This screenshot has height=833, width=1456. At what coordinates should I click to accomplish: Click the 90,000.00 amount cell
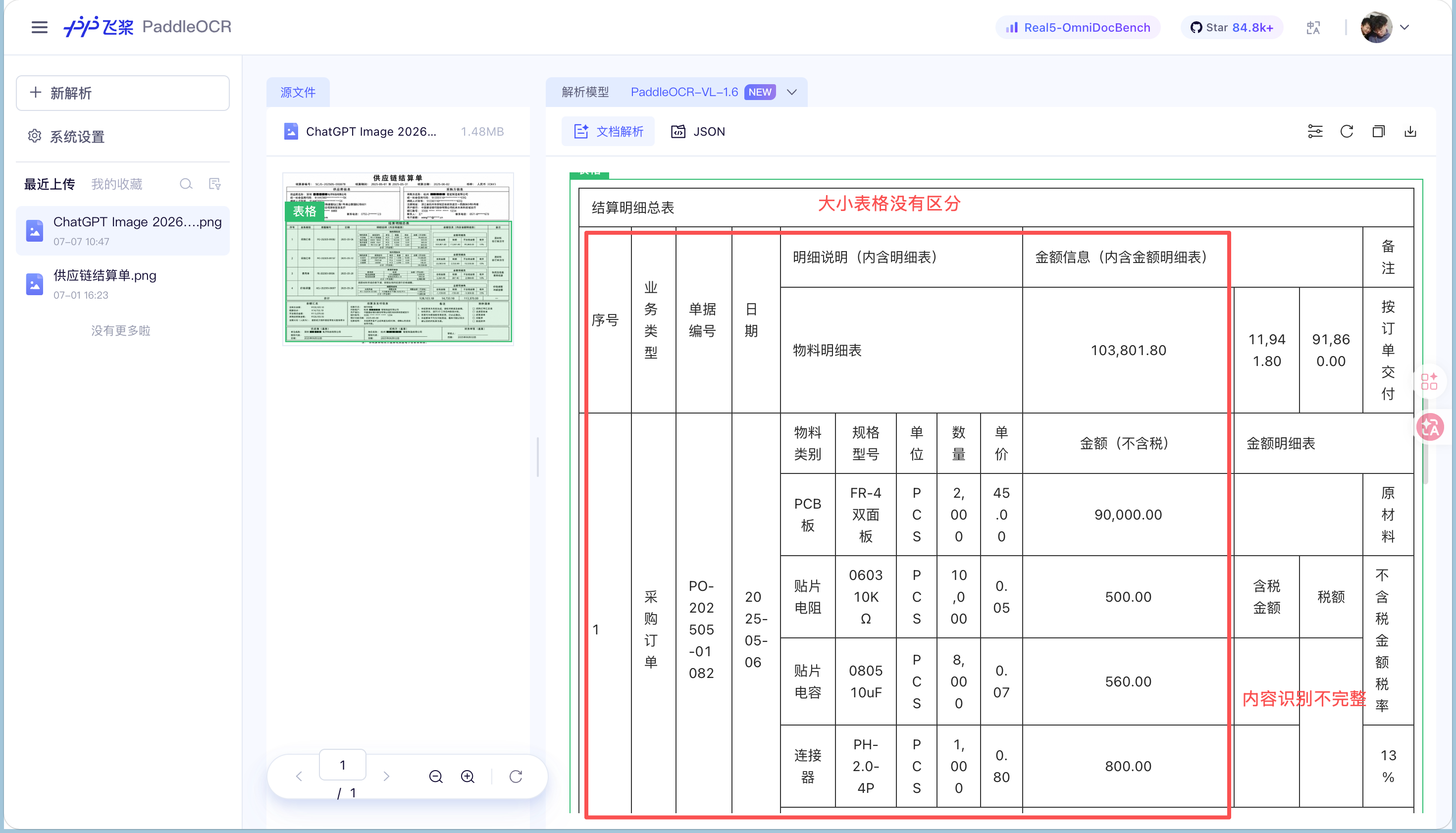1128,515
